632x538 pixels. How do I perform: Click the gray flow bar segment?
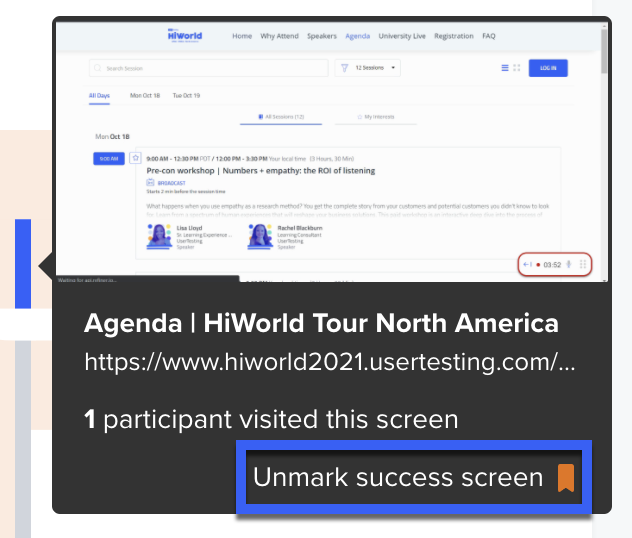[23, 439]
